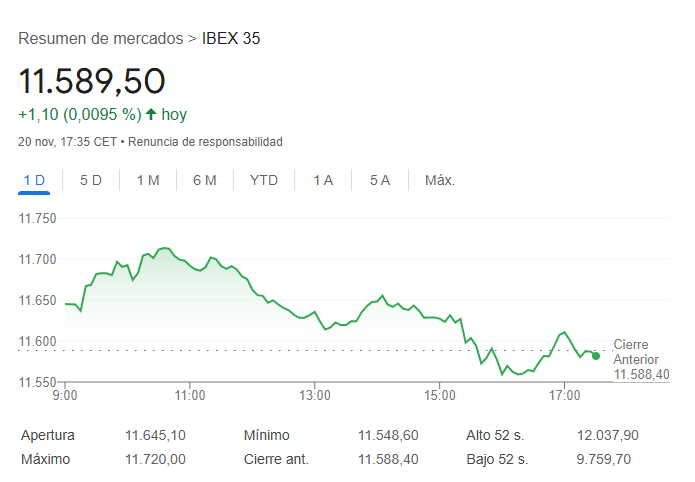The image size is (695, 482).
Task: Open the Resumen de mercados link
Action: point(100,39)
